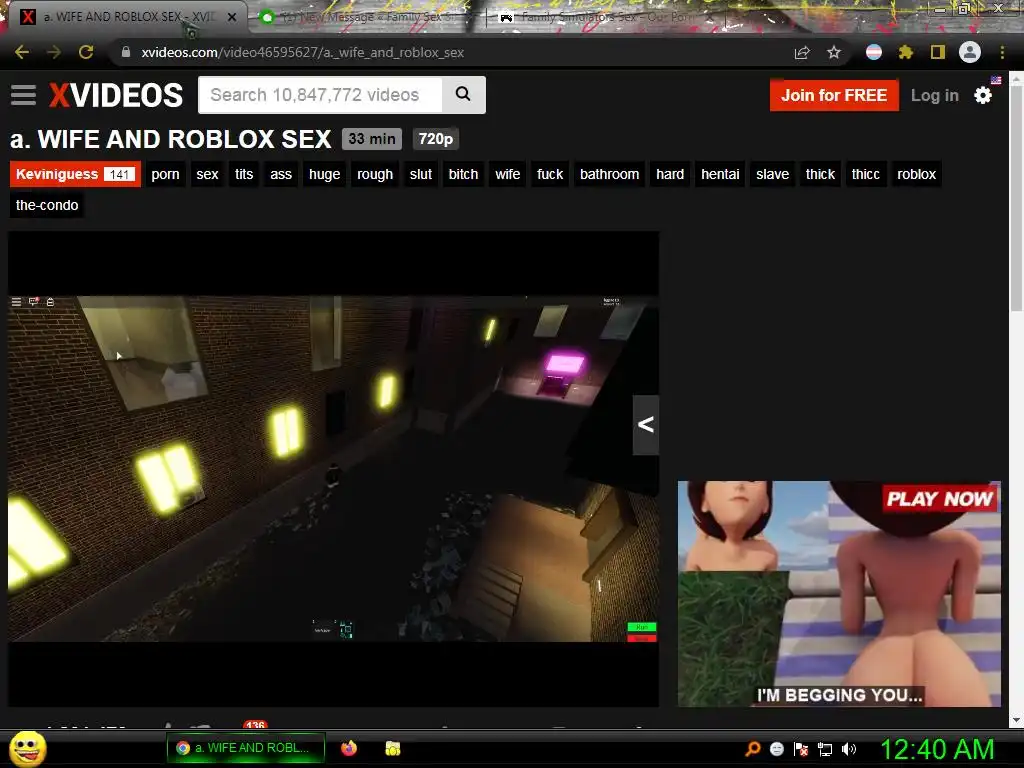Select the 'wife' tag
Screen dimensions: 1024x768
coord(507,174)
